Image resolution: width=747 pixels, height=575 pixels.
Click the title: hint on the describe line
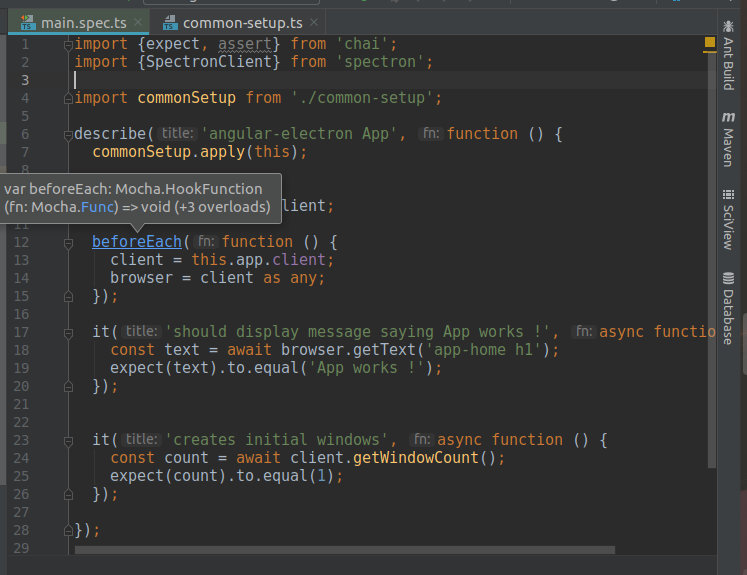(177, 133)
